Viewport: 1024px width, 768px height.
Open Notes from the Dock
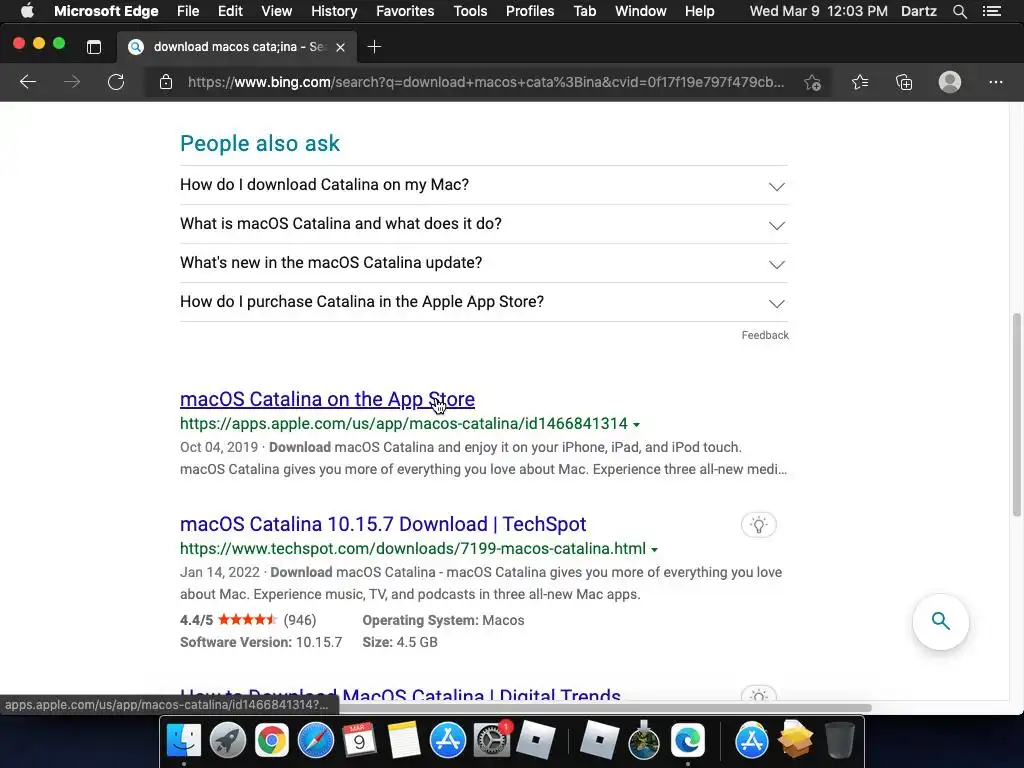coord(404,741)
